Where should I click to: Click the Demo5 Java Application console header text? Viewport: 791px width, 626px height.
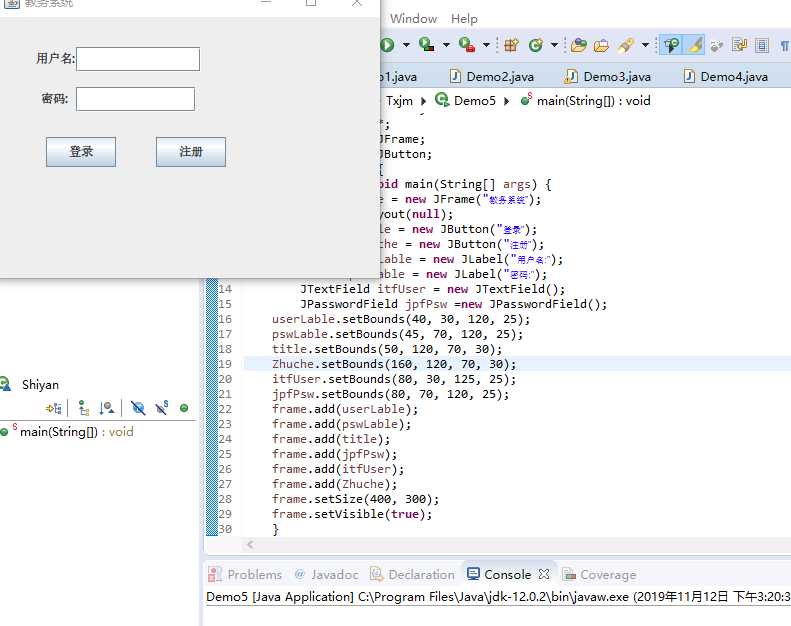(498, 597)
